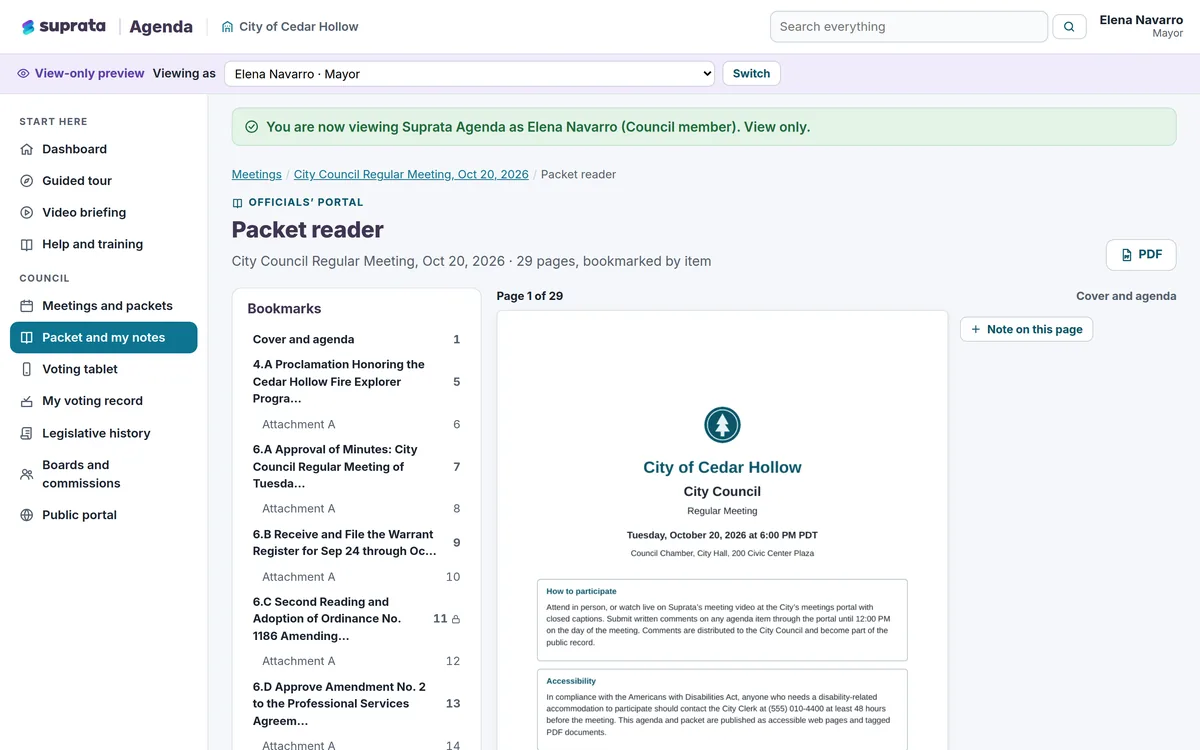Click the City of Cedar Hollow building icon
This screenshot has width=1200, height=750.
point(227,27)
